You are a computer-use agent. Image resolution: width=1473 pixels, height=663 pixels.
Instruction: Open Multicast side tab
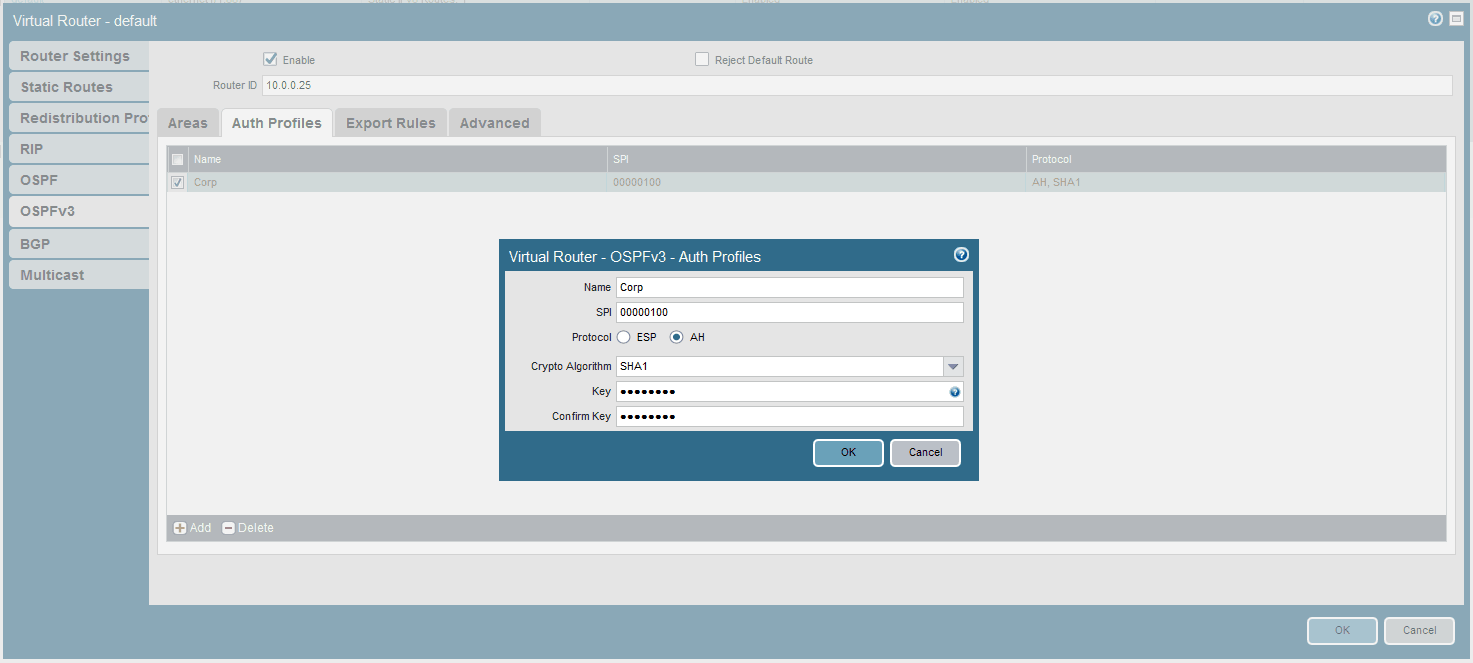pyautogui.click(x=79, y=274)
